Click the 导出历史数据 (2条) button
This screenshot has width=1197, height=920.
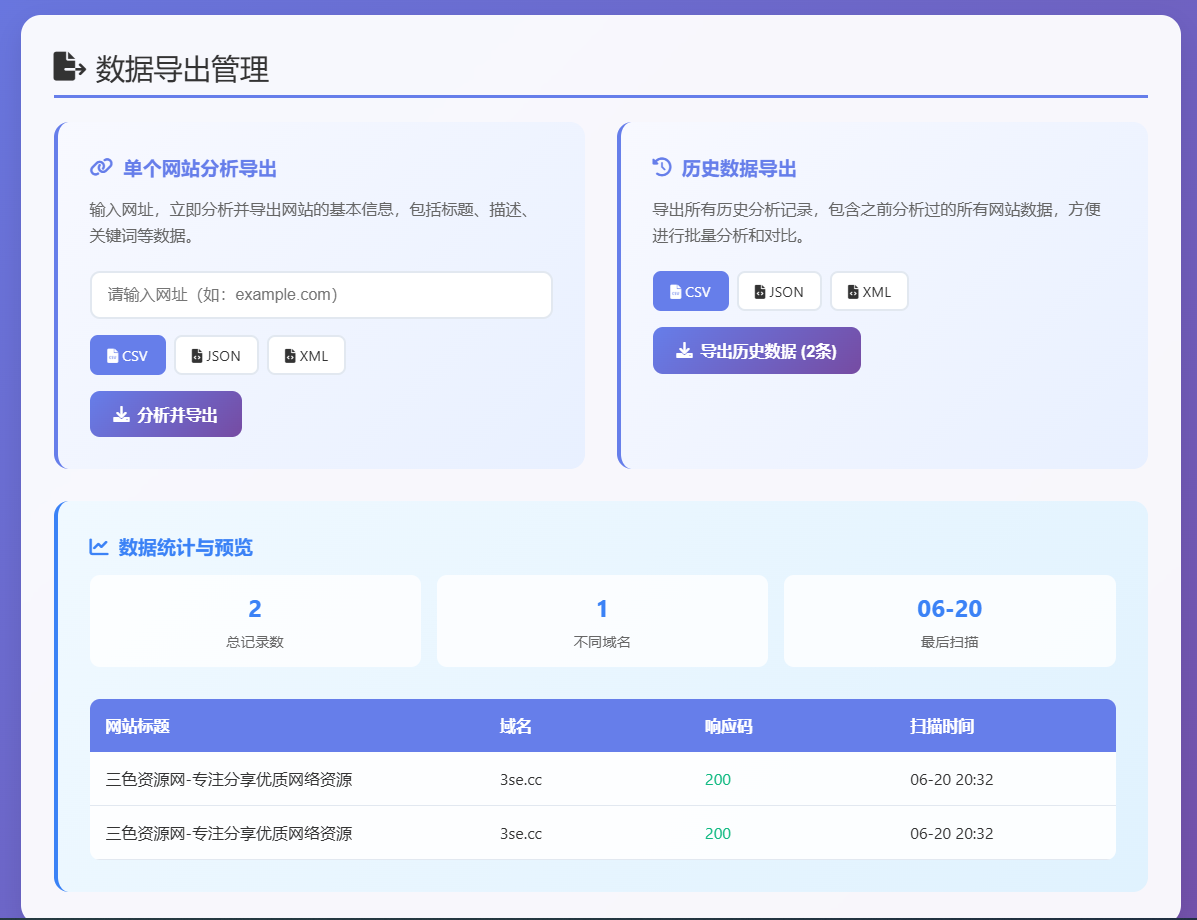coord(756,350)
